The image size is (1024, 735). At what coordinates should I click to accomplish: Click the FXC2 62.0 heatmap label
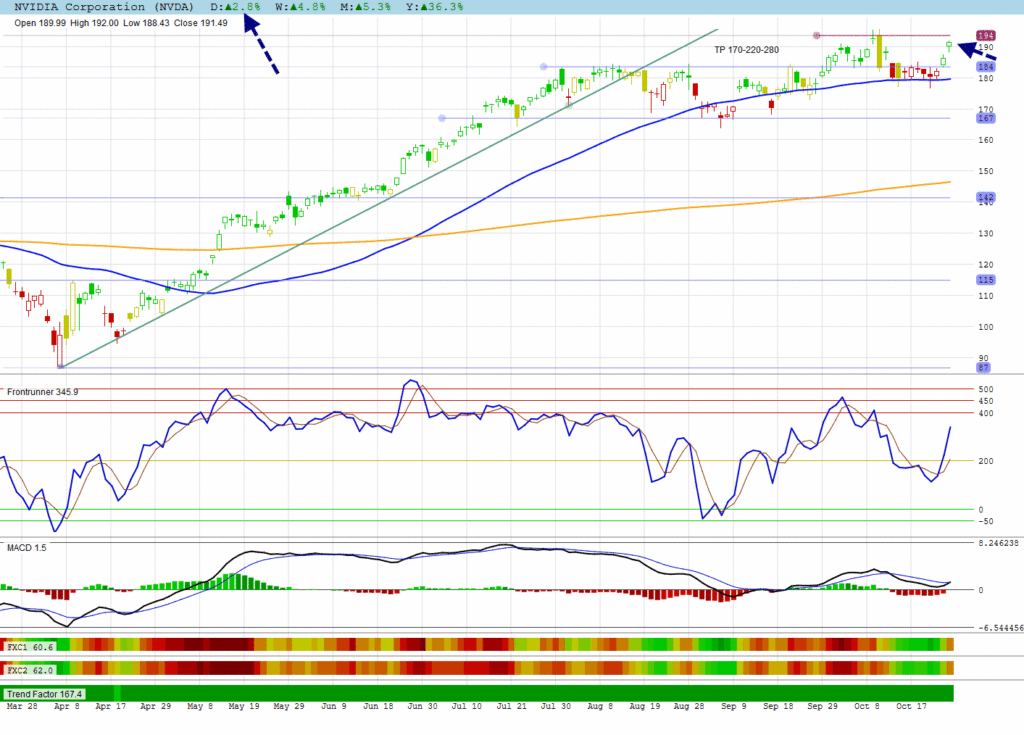coord(30,667)
